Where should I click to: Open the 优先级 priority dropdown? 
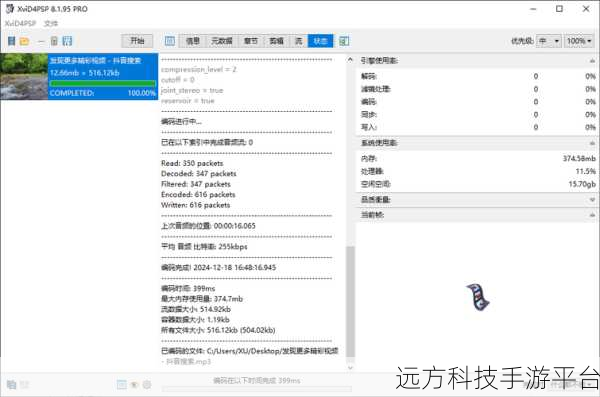(x=549, y=41)
